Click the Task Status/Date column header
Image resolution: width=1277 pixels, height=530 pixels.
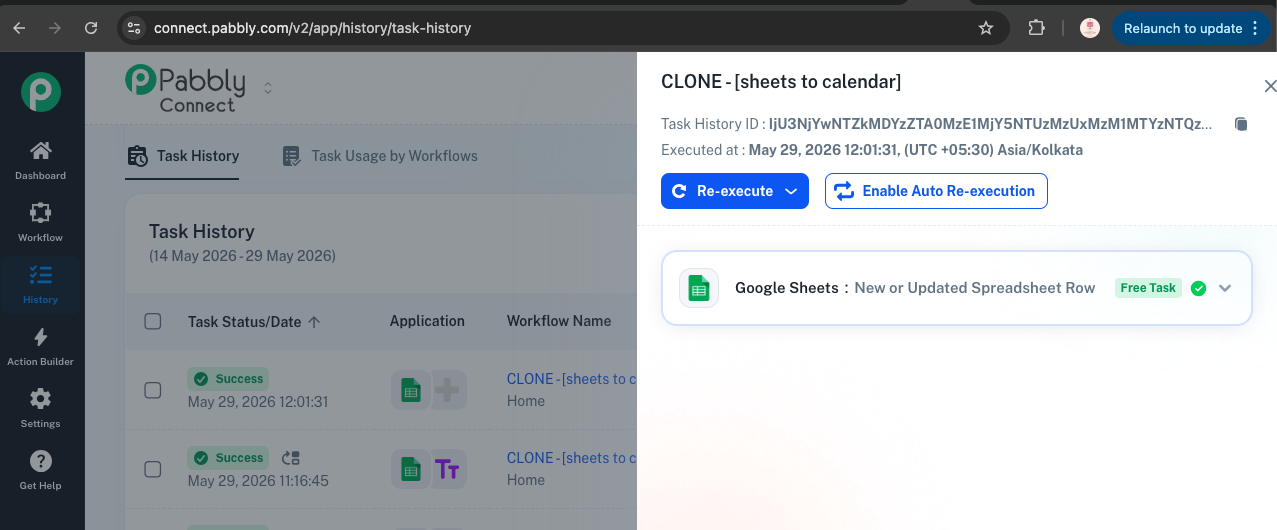tap(244, 322)
